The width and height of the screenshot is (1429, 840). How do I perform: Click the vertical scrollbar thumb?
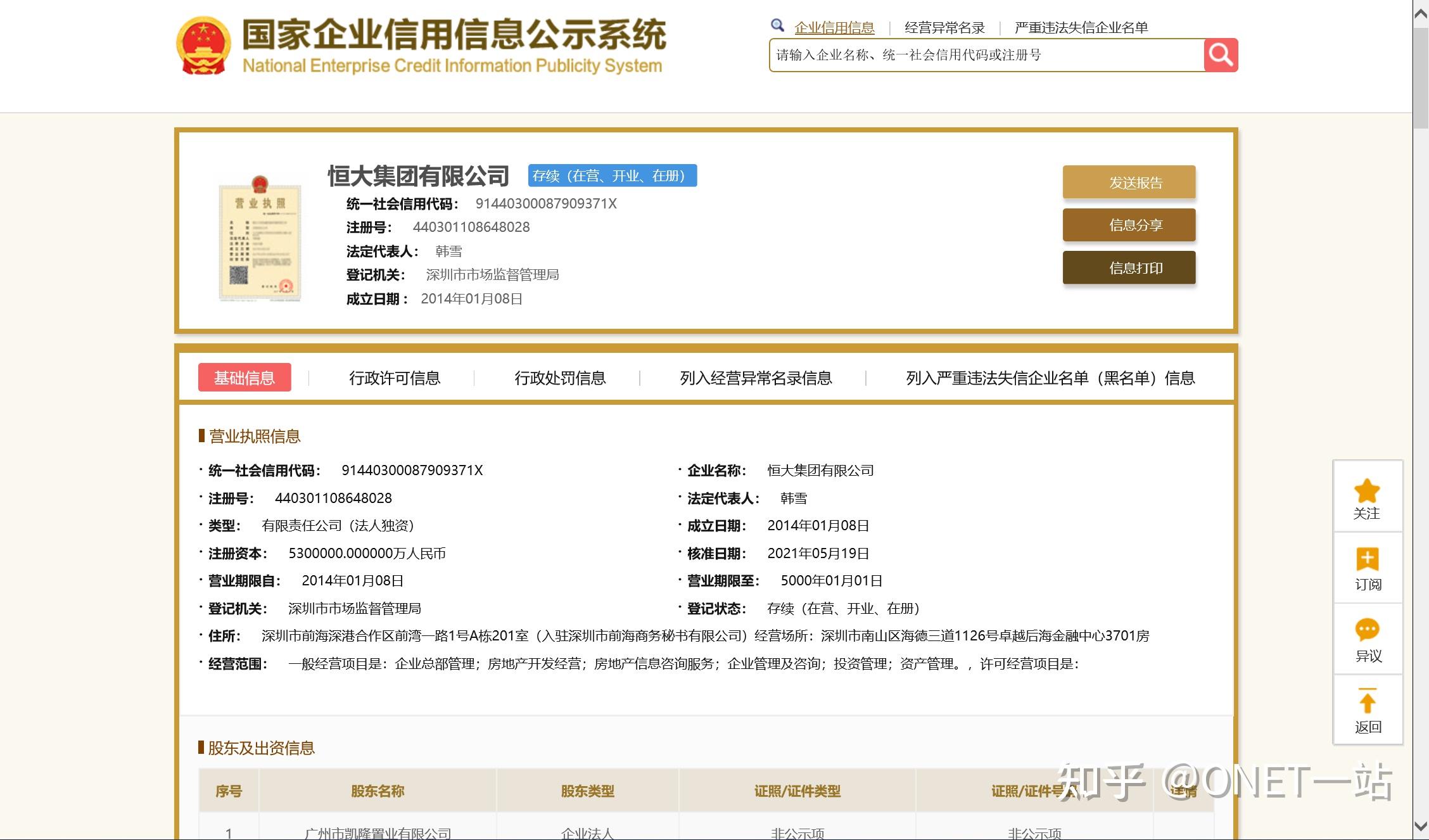(x=1421, y=77)
